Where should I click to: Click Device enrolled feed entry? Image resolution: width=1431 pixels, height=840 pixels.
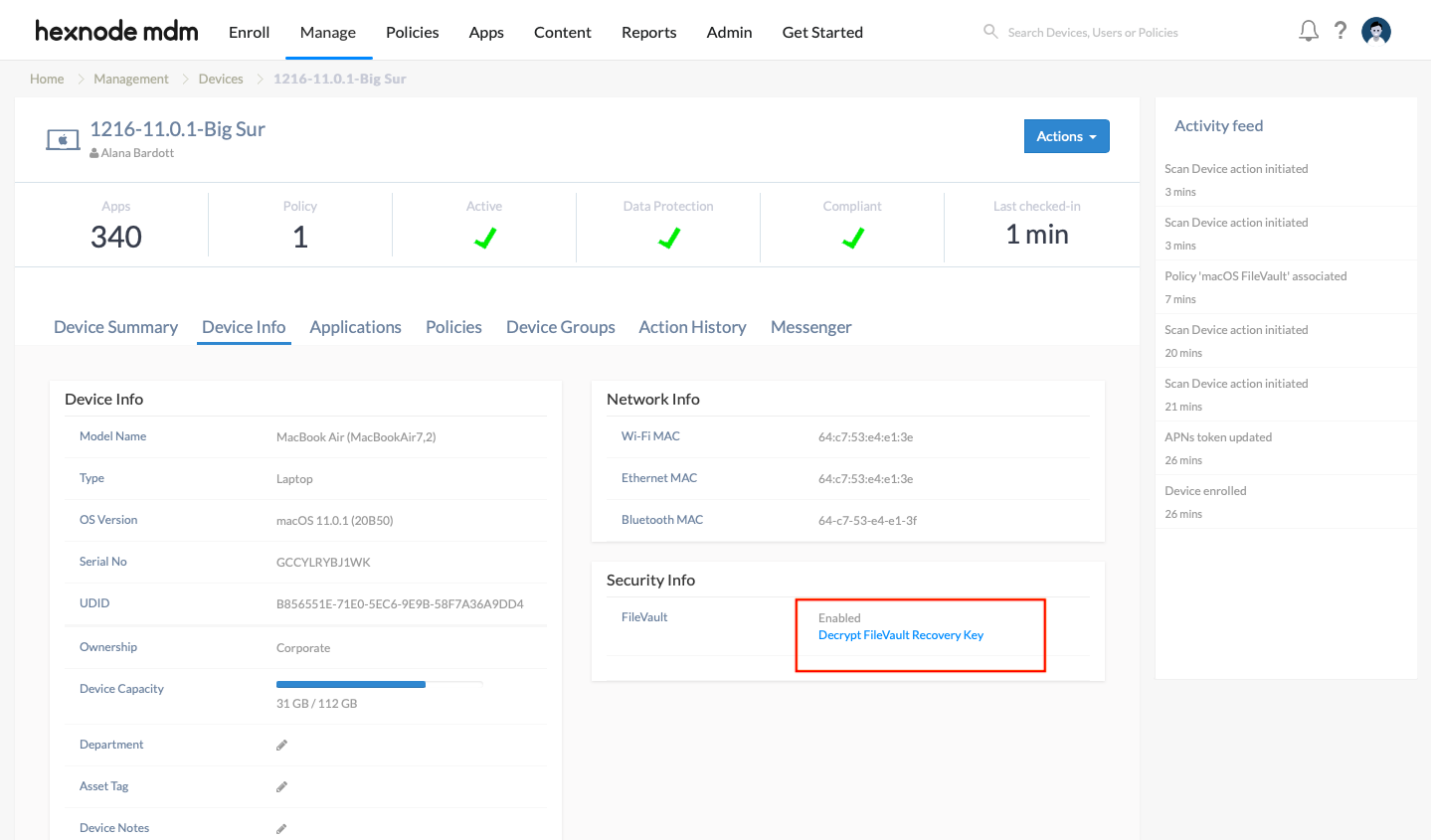(x=1205, y=491)
